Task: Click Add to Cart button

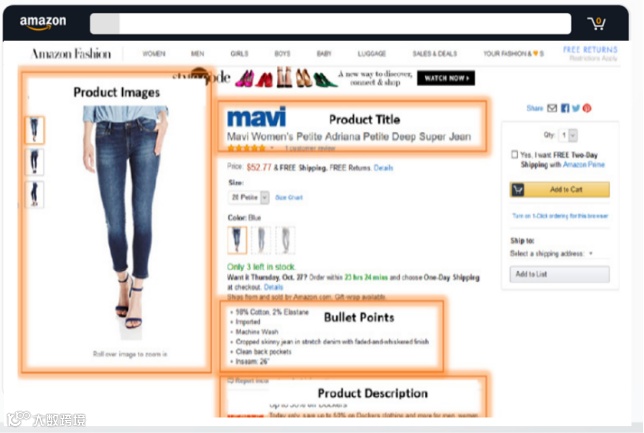Action: [x=559, y=190]
